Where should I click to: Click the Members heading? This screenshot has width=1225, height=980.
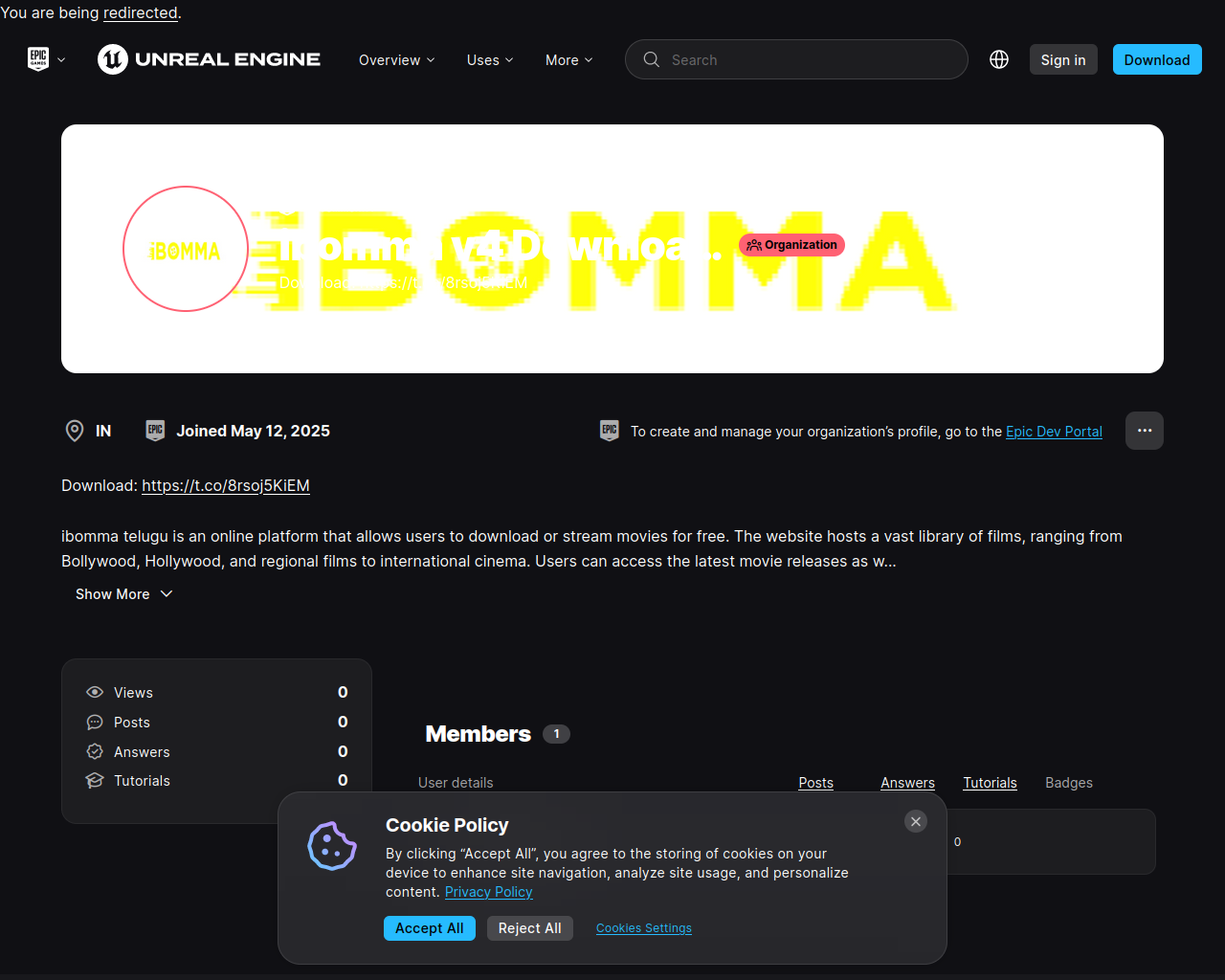point(478,734)
